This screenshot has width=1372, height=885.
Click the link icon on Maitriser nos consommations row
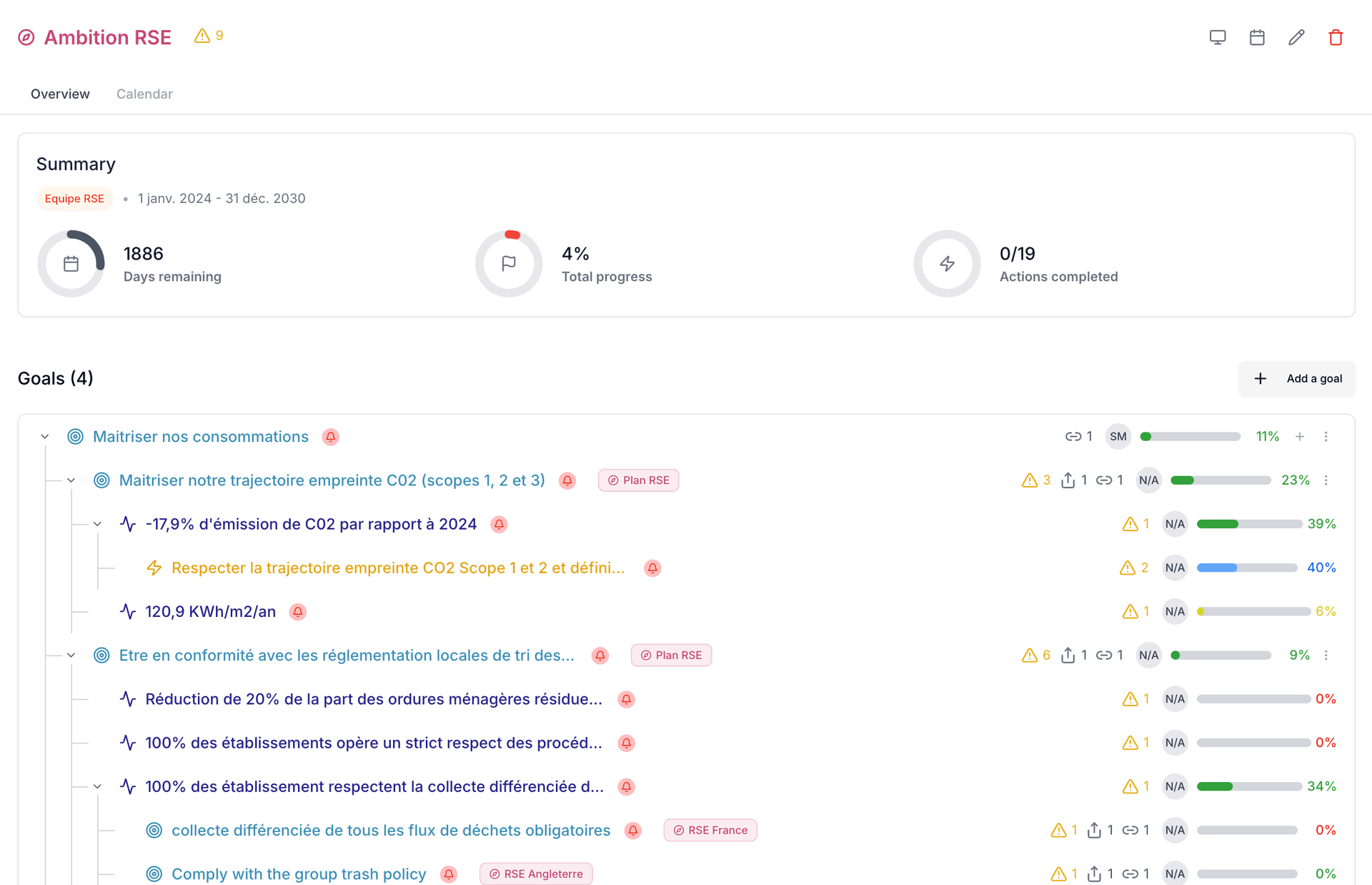(1073, 437)
